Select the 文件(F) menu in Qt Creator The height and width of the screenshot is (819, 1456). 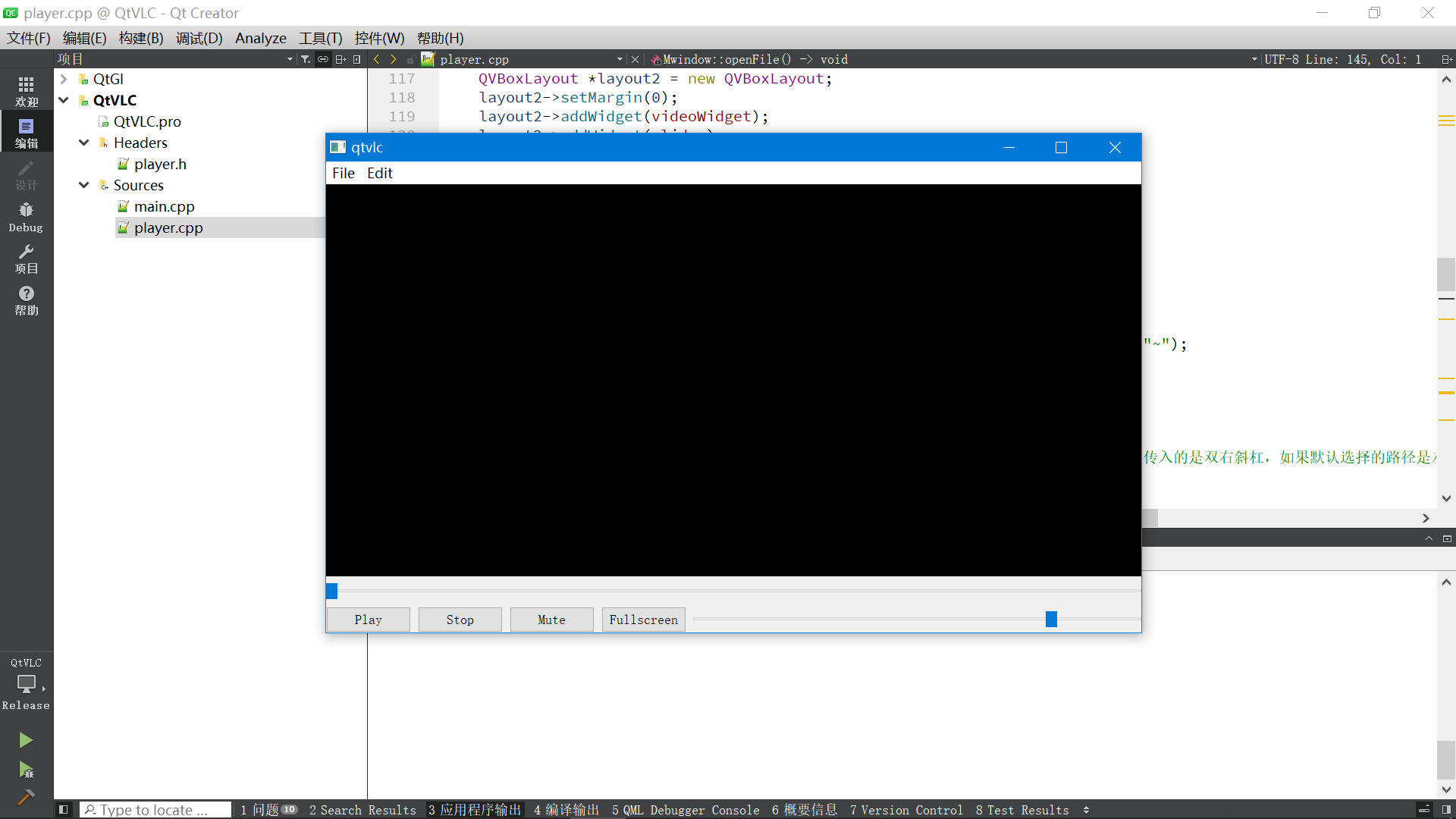[28, 38]
